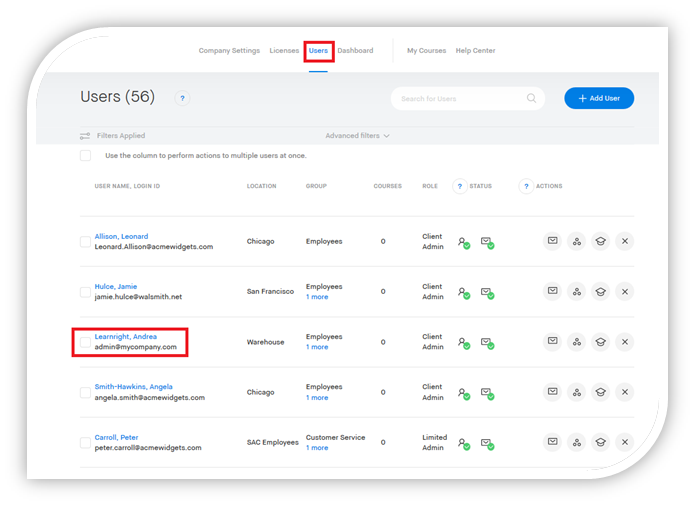Screen dimensions: 695x506
Task: Click the delete X icon for Learnright, Andrea
Action: (x=625, y=342)
